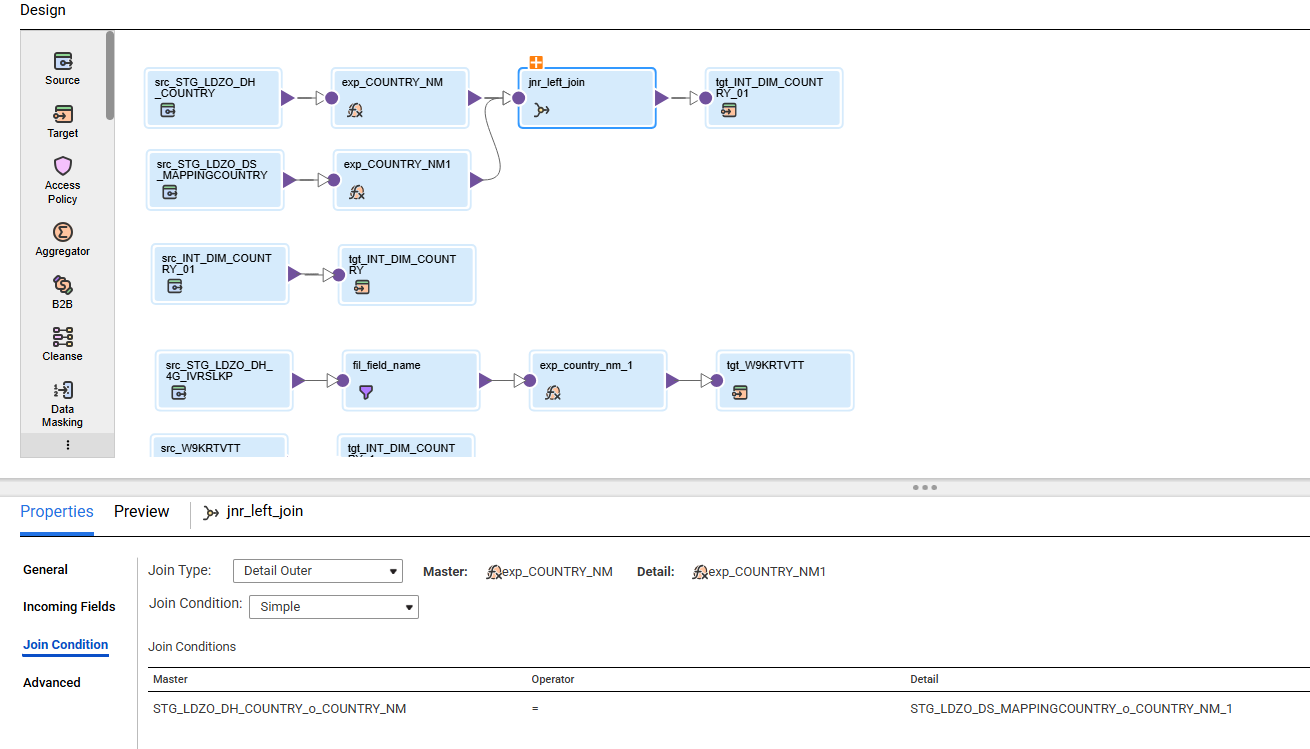Switch to the Properties tab
Image resolution: width=1310 pixels, height=749 pixels.
click(x=57, y=511)
